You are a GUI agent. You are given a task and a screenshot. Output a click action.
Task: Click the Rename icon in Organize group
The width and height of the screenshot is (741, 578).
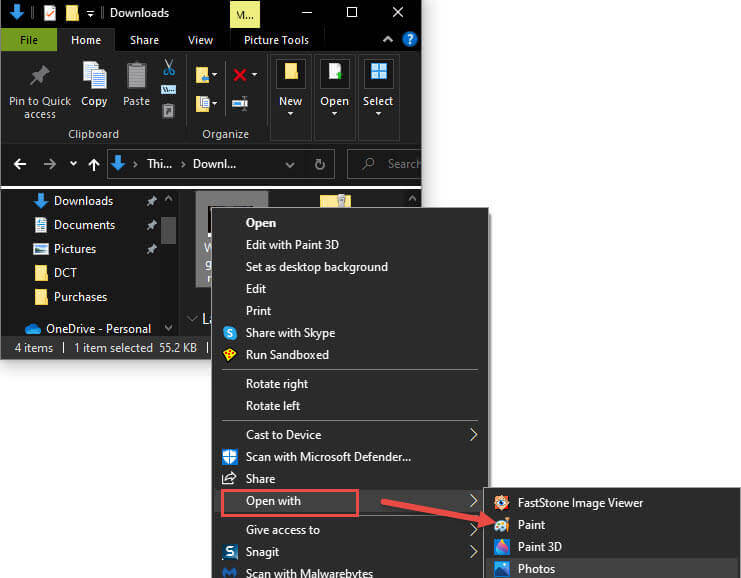click(240, 103)
